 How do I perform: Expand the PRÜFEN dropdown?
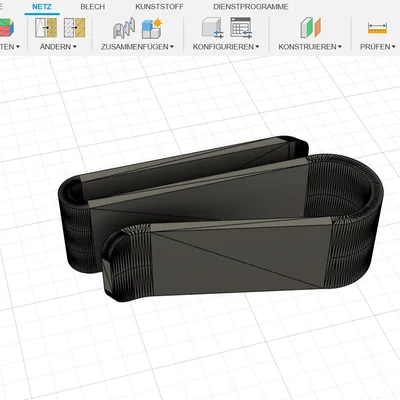tap(378, 47)
